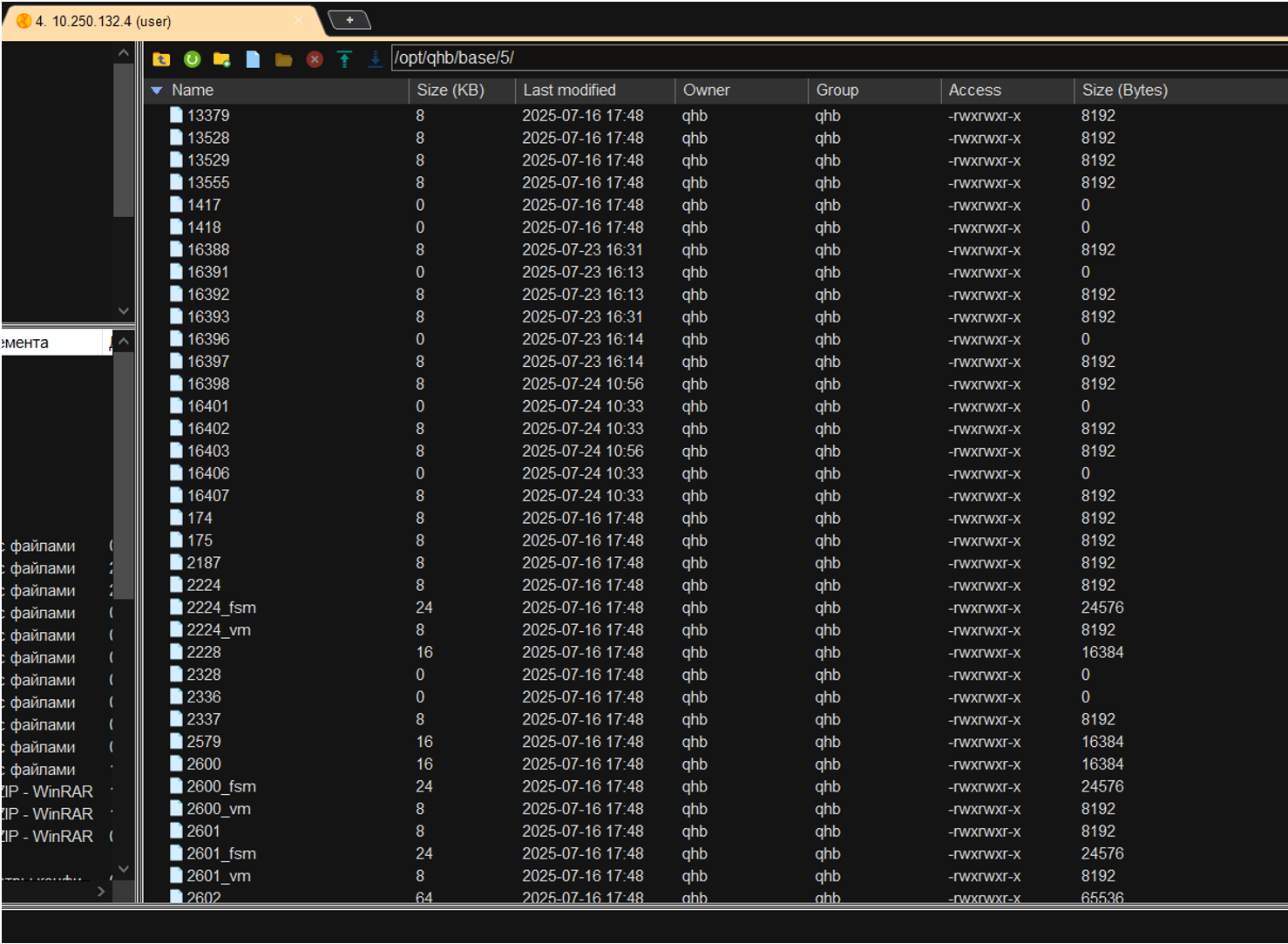Create a new folder

click(221, 58)
